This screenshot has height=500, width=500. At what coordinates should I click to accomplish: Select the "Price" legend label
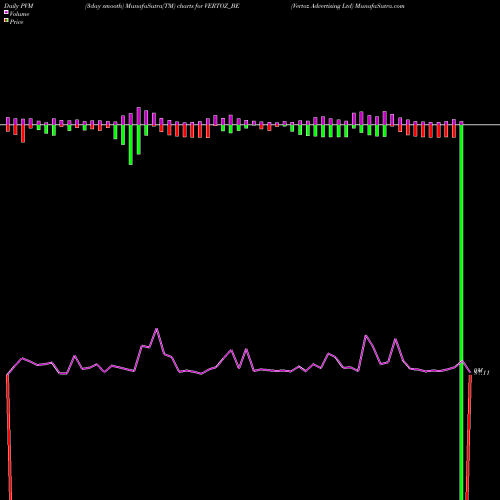tap(16, 22)
